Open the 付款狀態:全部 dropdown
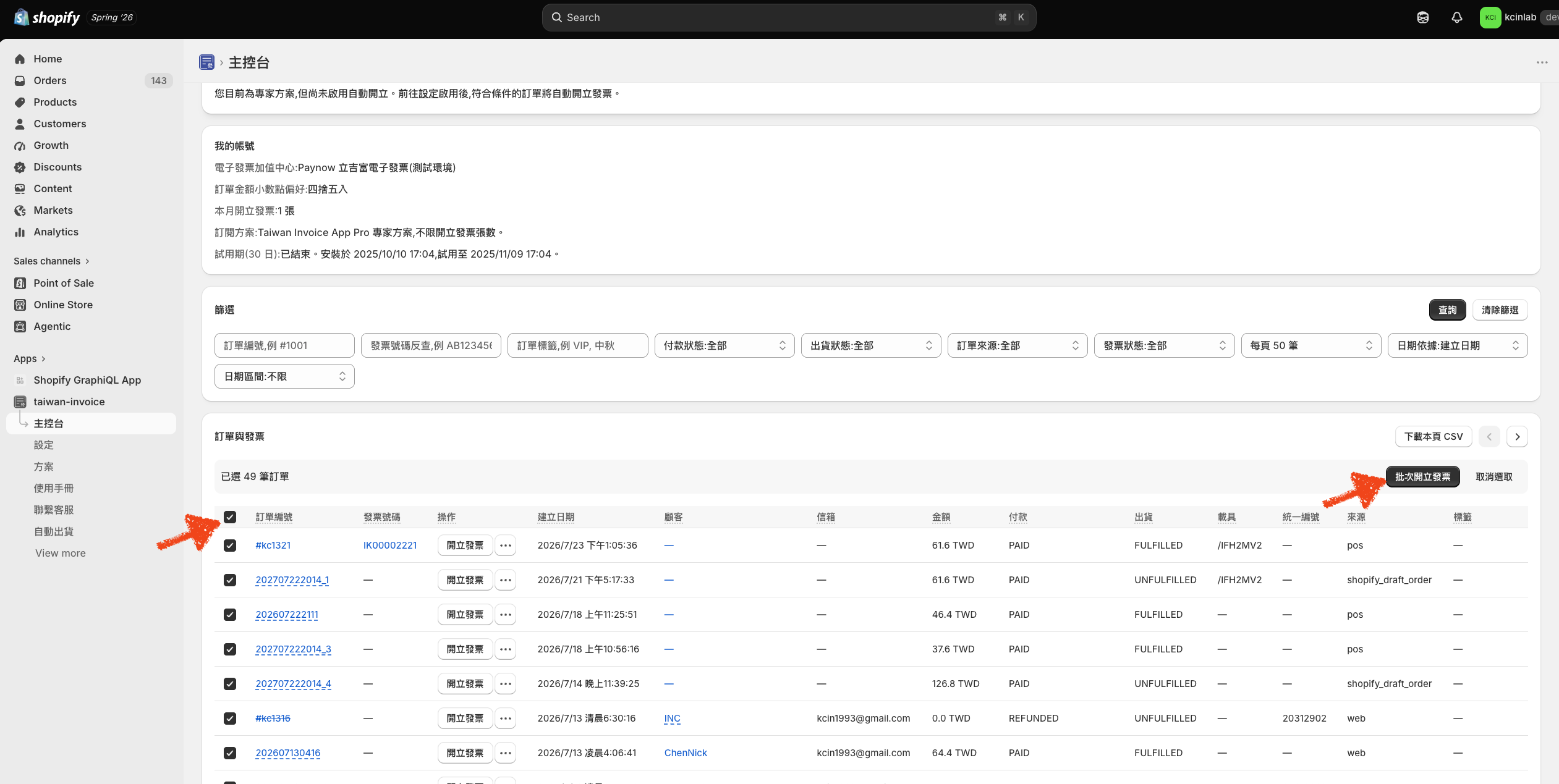Image resolution: width=1559 pixels, height=784 pixels. [724, 345]
